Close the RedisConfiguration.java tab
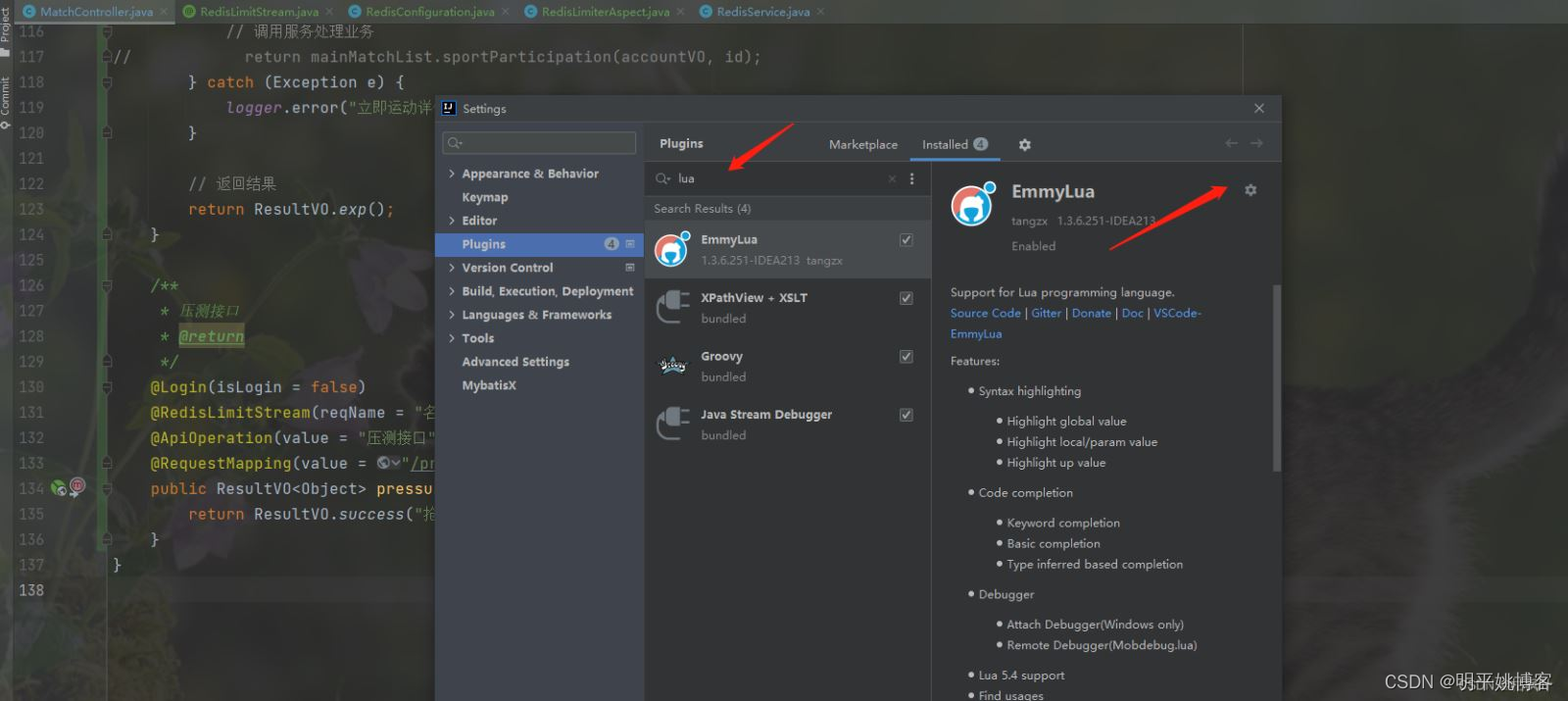 [x=506, y=12]
